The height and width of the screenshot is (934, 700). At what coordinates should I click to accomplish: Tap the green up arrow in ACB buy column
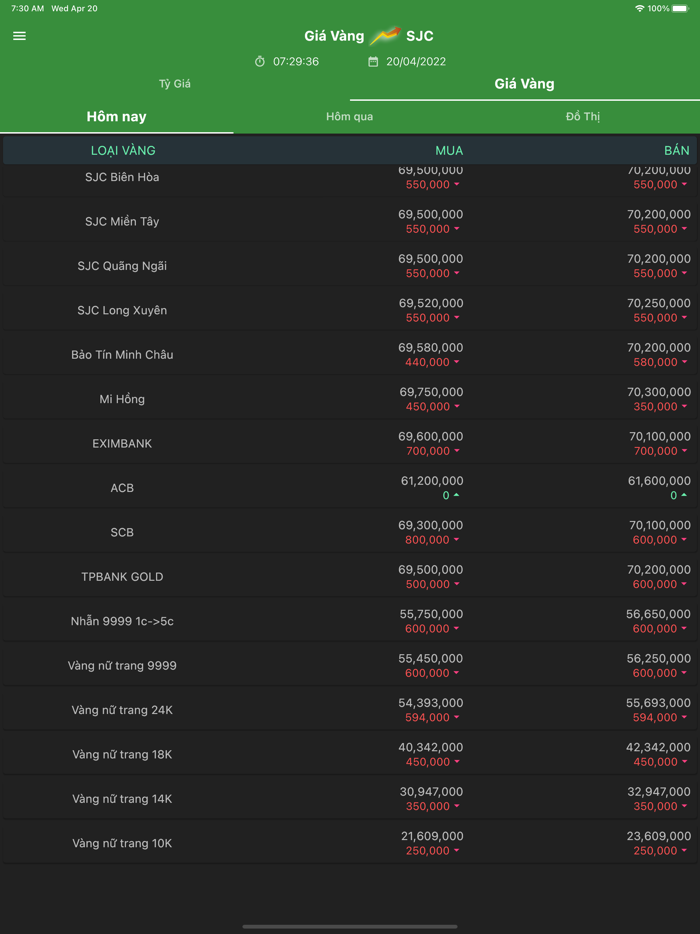point(456,495)
